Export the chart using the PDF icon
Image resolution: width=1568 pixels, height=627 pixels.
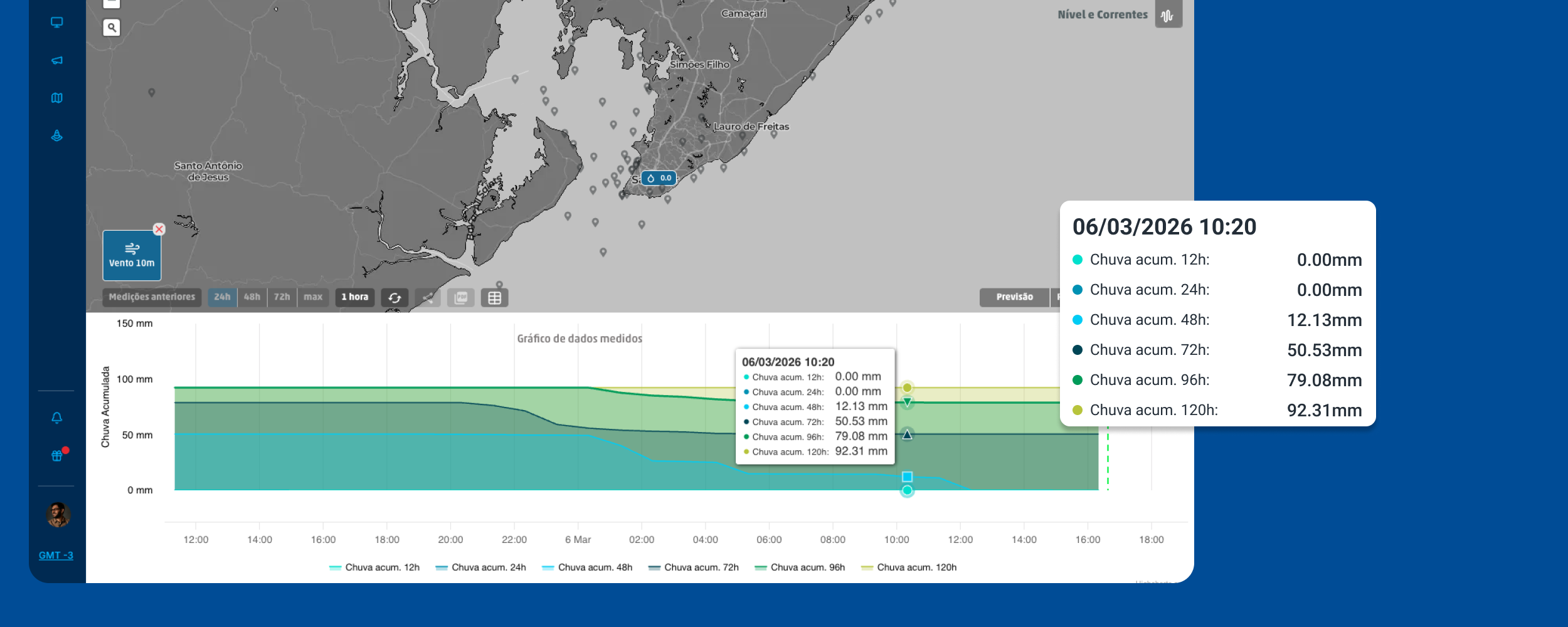point(462,298)
